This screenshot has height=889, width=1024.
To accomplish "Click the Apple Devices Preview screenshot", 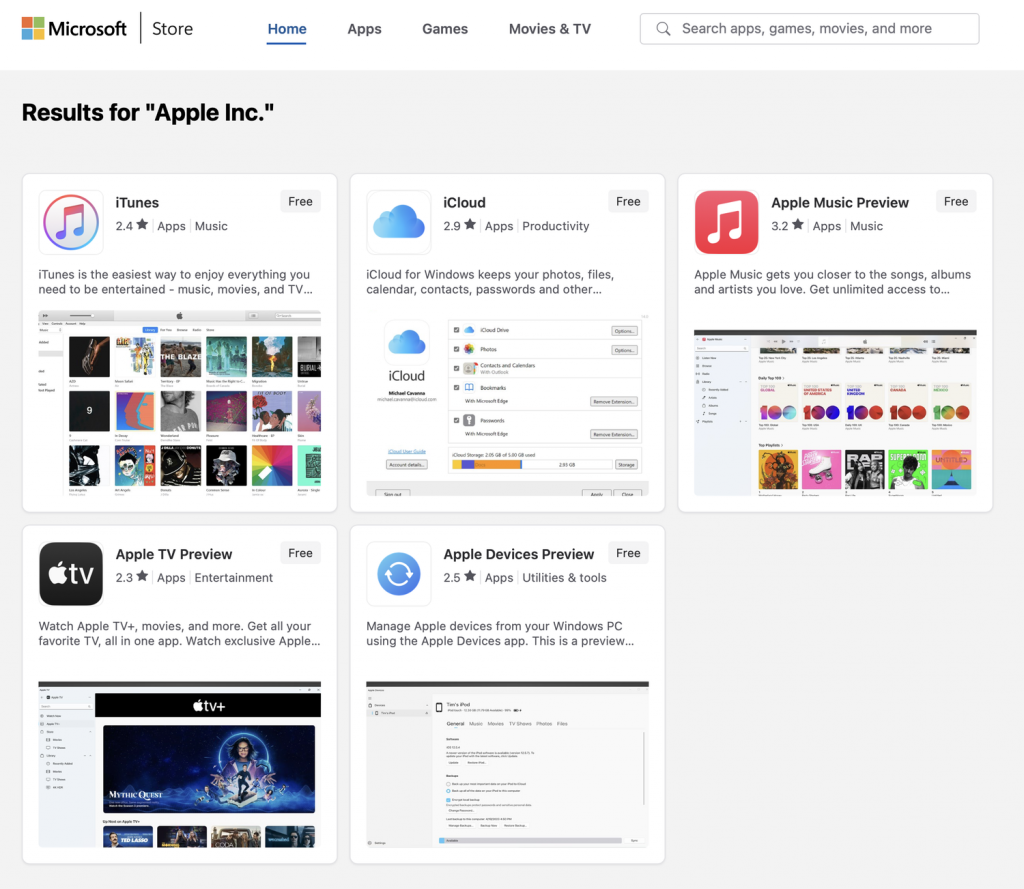I will pos(507,765).
